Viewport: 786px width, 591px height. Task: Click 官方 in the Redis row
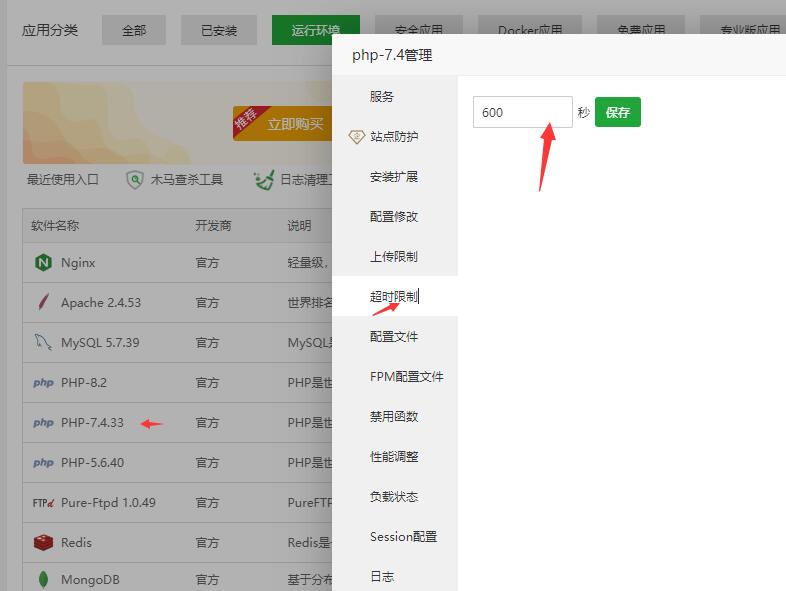(x=207, y=543)
